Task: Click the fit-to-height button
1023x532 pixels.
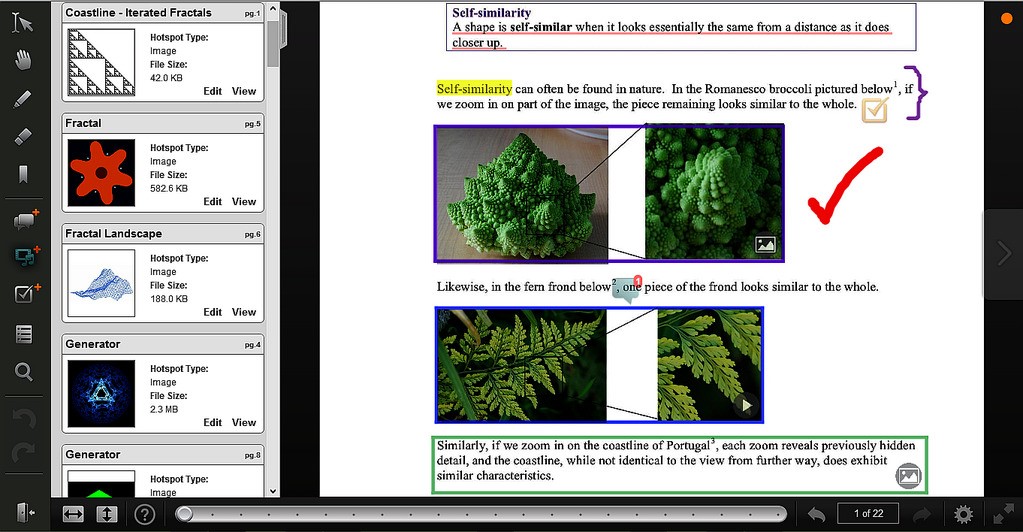Action: click(108, 514)
